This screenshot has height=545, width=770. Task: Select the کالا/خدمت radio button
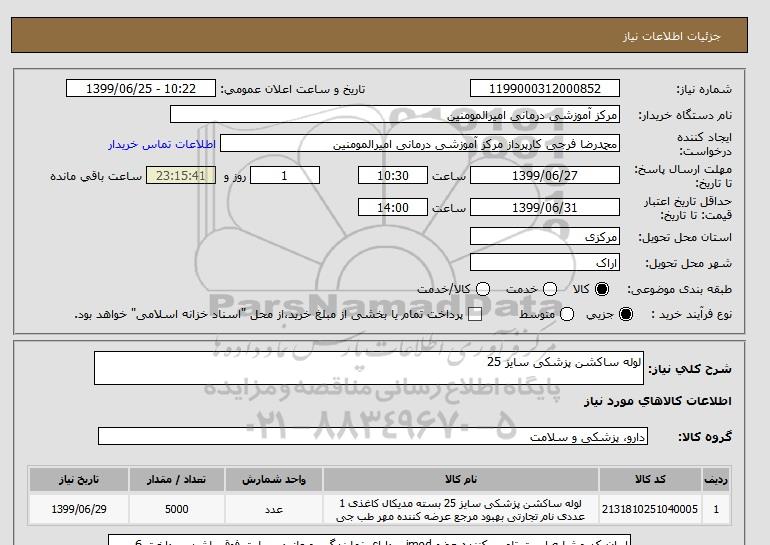pyautogui.click(x=483, y=289)
